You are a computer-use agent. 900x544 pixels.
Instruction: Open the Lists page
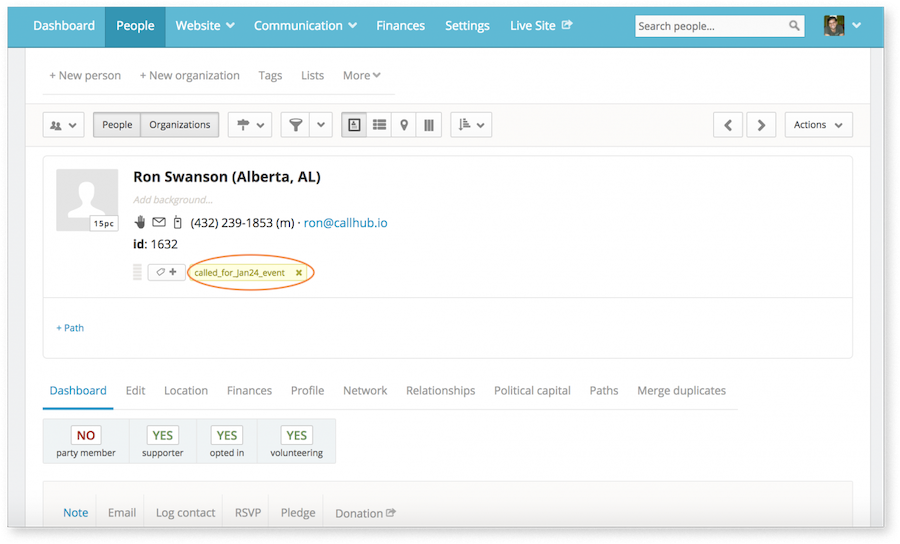point(312,75)
